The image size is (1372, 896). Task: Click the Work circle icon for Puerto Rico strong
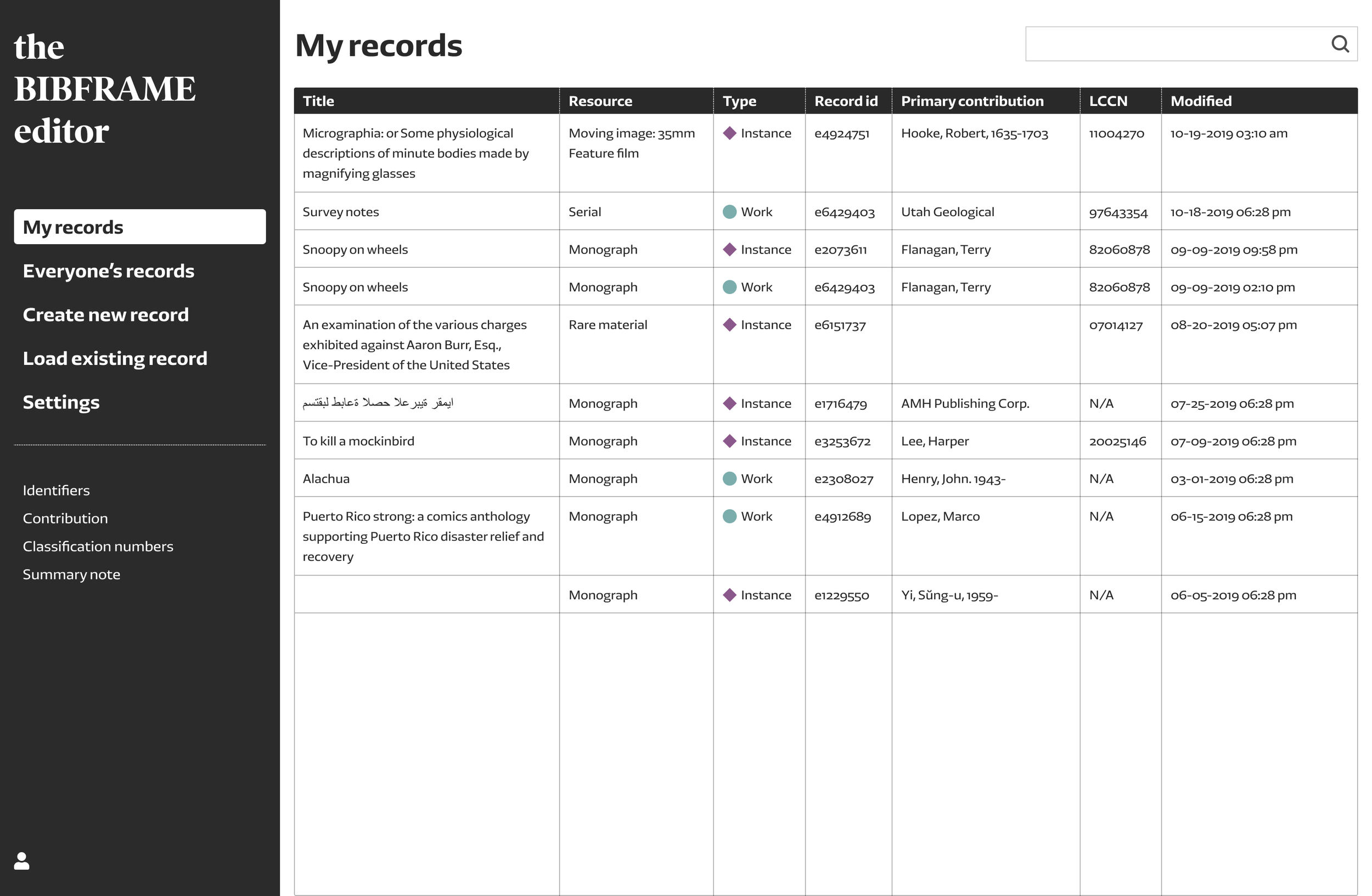[x=729, y=516]
